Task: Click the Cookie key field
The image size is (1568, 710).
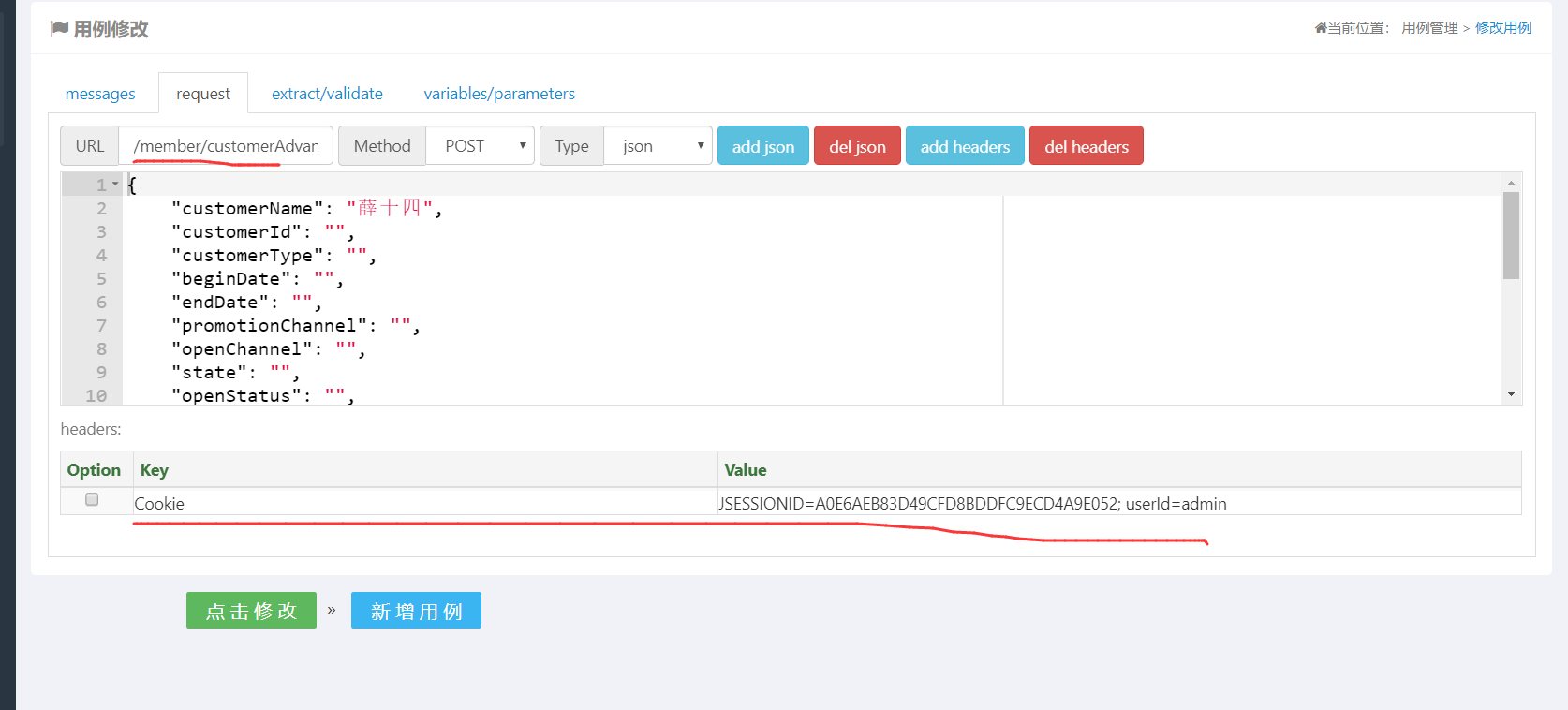Action: point(425,503)
